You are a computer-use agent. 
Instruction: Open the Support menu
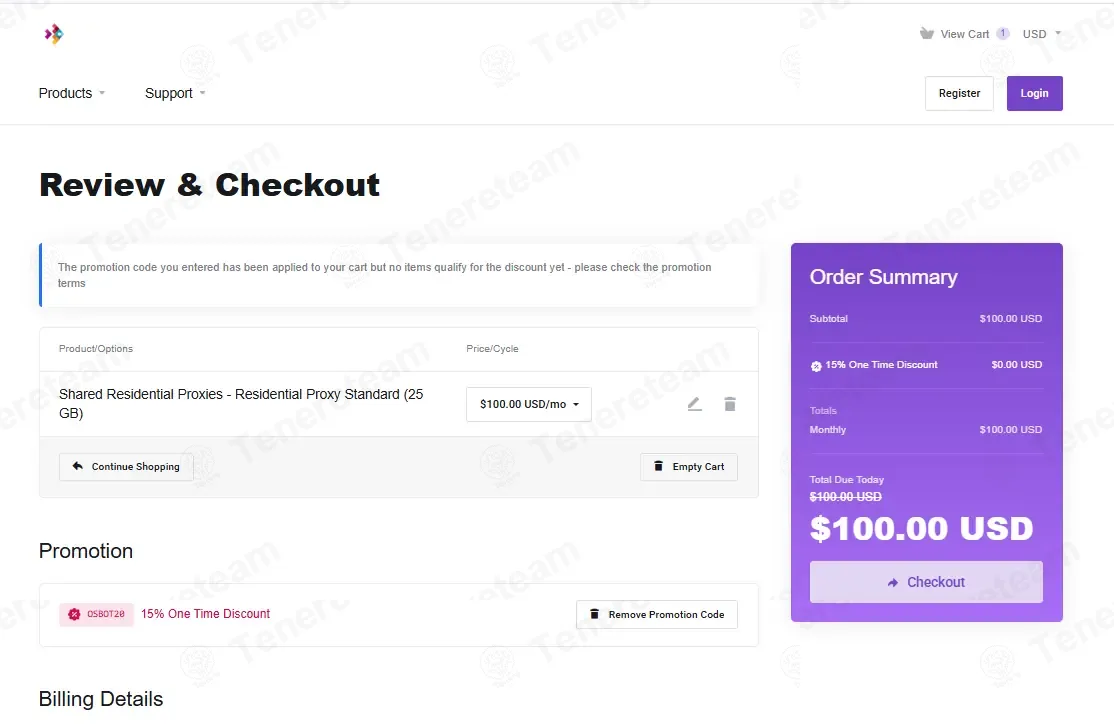click(175, 93)
